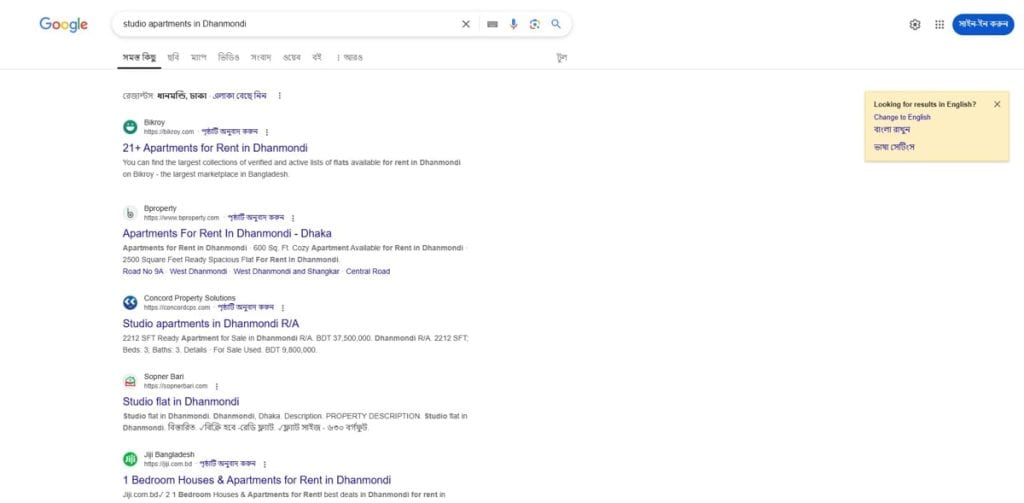Open the Tools filter button
The width and height of the screenshot is (1024, 503).
tap(561, 57)
